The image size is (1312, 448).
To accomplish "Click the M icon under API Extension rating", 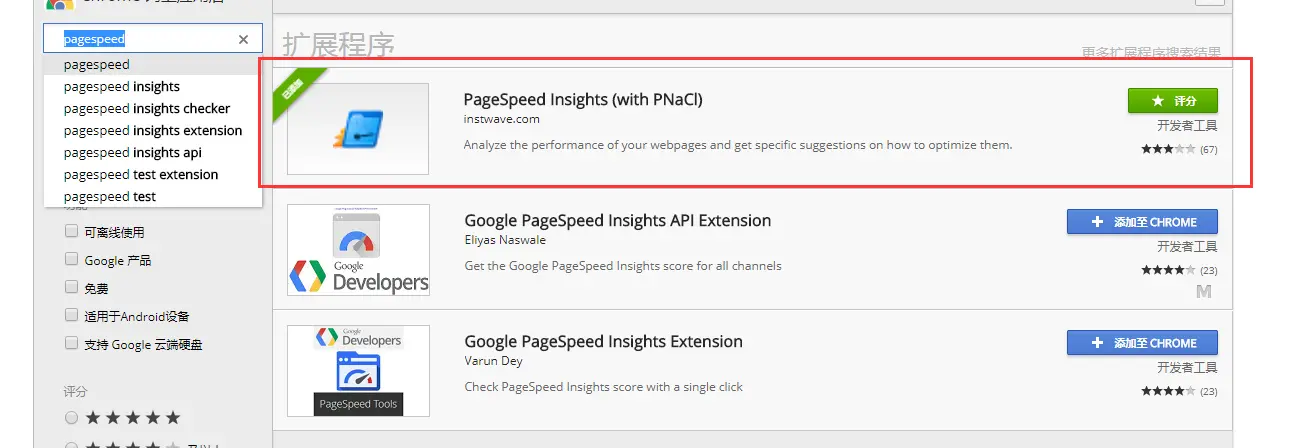I will point(1204,291).
